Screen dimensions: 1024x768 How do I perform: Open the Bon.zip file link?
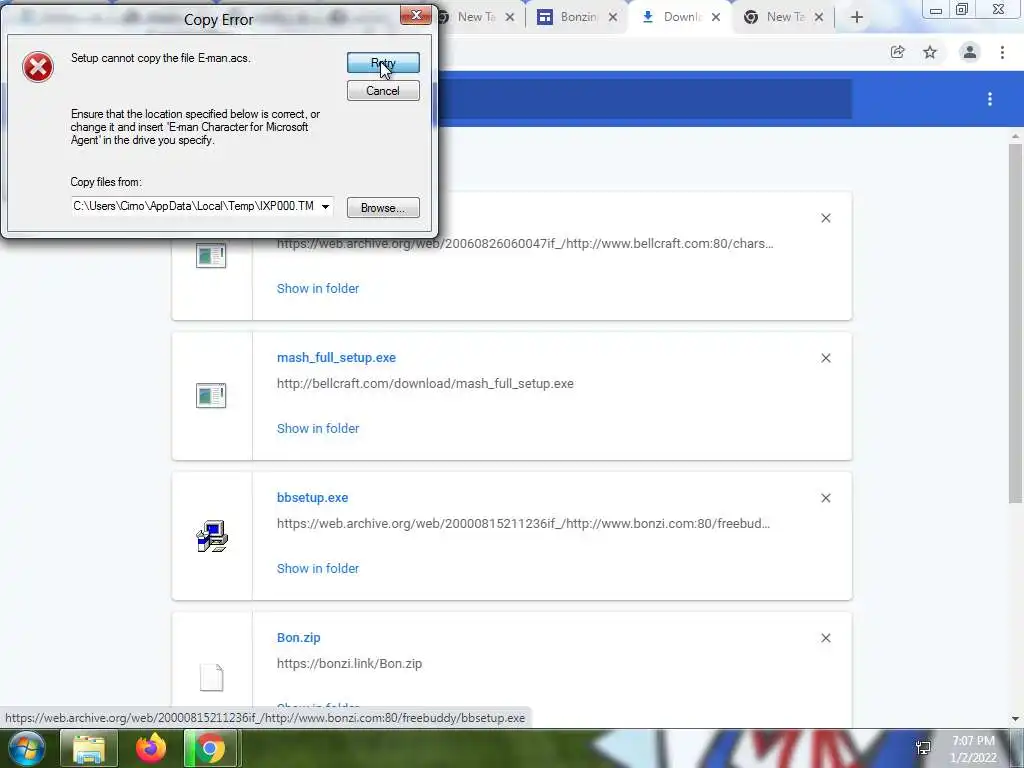click(x=298, y=637)
